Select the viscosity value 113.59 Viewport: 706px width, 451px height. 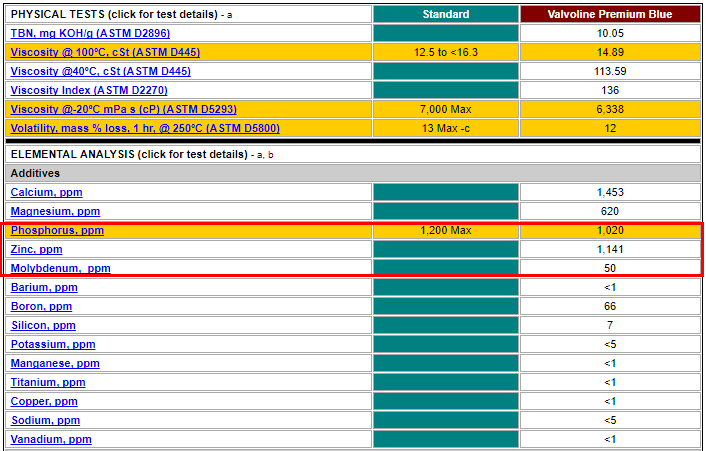tap(610, 72)
